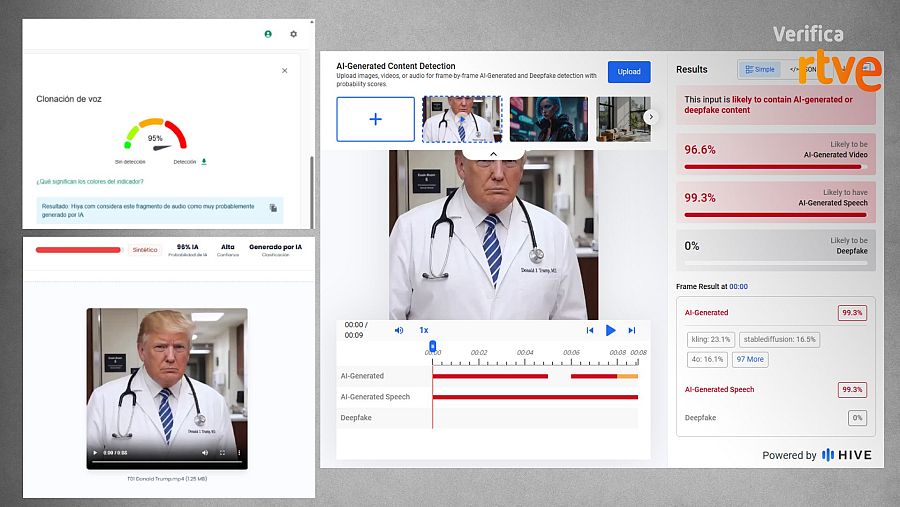Click the Deepfake timeline track

535,418
